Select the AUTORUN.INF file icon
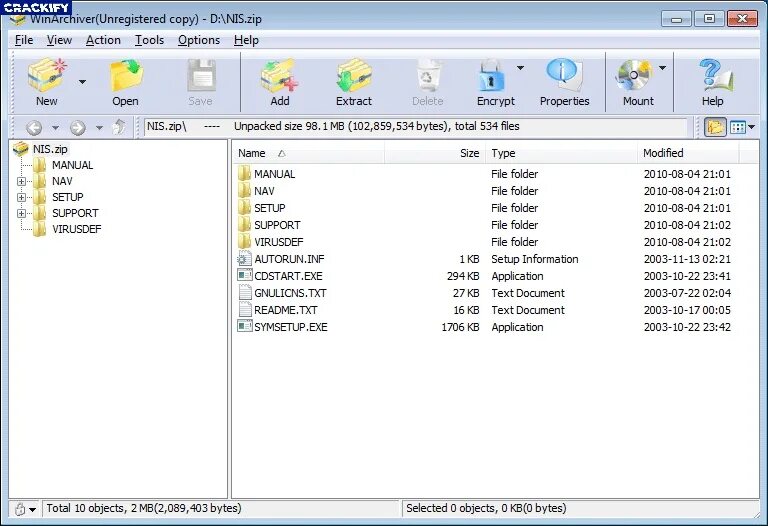 point(244,259)
